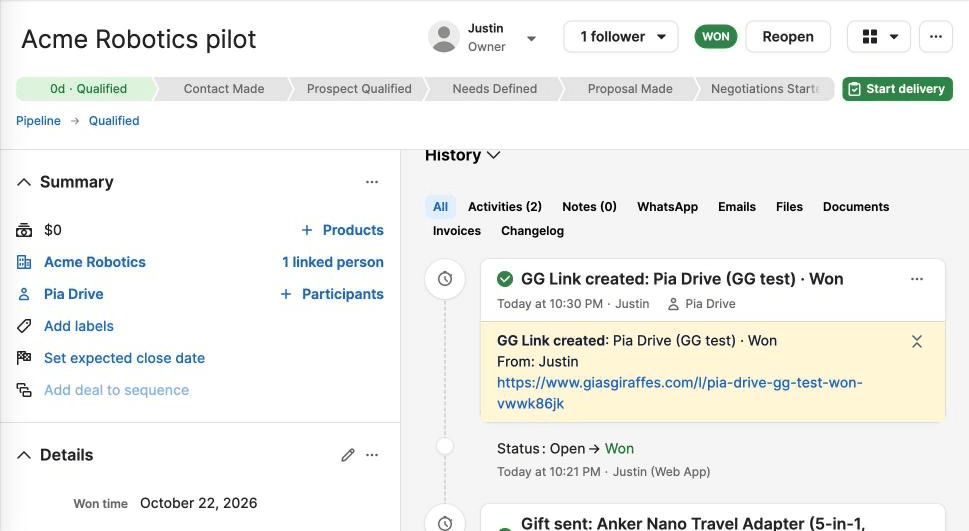The image size is (969, 531).
Task: Select the All history tab
Action: (440, 207)
